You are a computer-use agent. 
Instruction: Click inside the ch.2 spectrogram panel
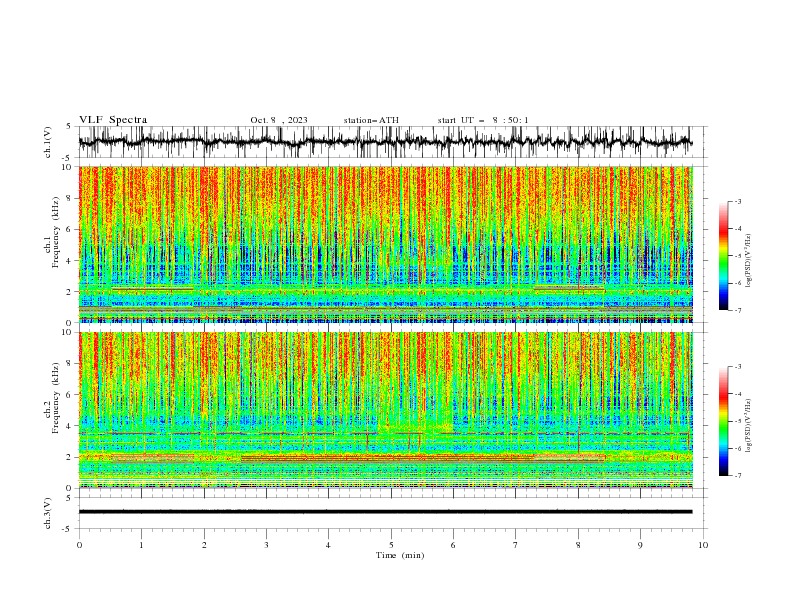pyautogui.click(x=385, y=410)
